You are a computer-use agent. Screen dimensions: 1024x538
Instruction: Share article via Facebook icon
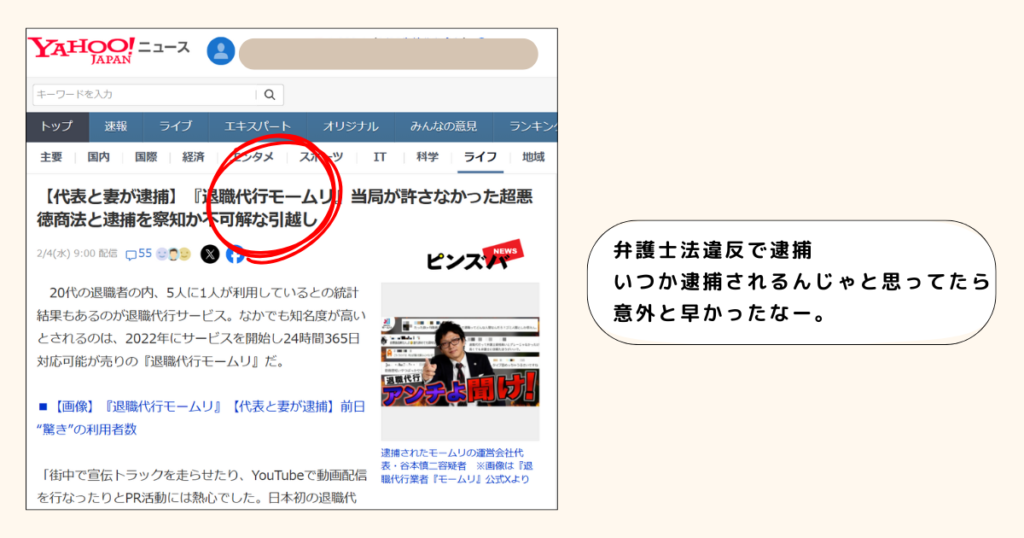pos(235,254)
